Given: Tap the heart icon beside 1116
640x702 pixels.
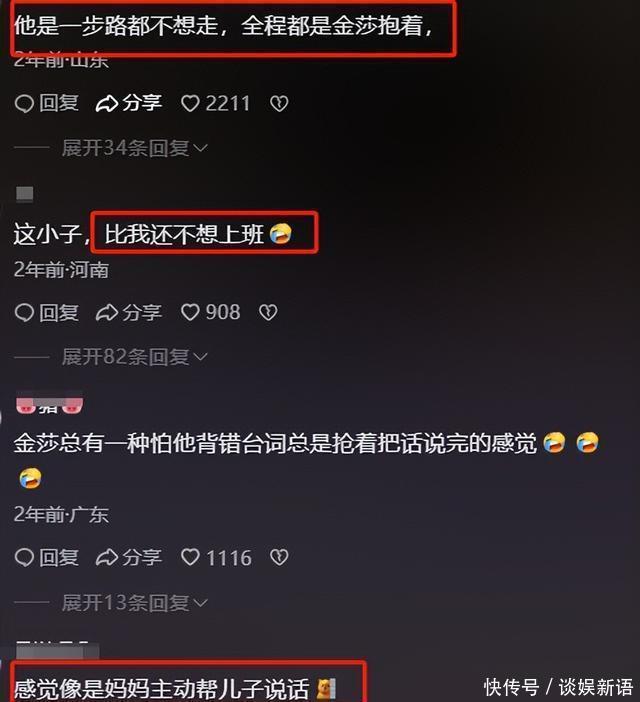Looking at the screenshot, I should (190, 557).
